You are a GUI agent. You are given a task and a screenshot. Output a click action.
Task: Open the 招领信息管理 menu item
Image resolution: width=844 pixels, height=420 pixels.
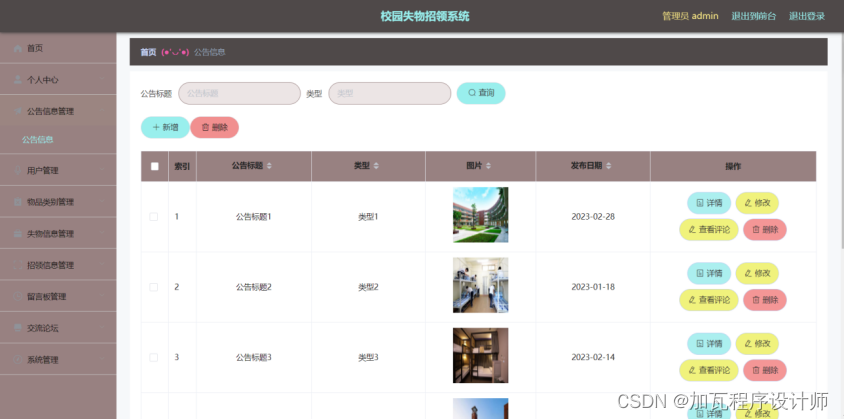(58, 265)
